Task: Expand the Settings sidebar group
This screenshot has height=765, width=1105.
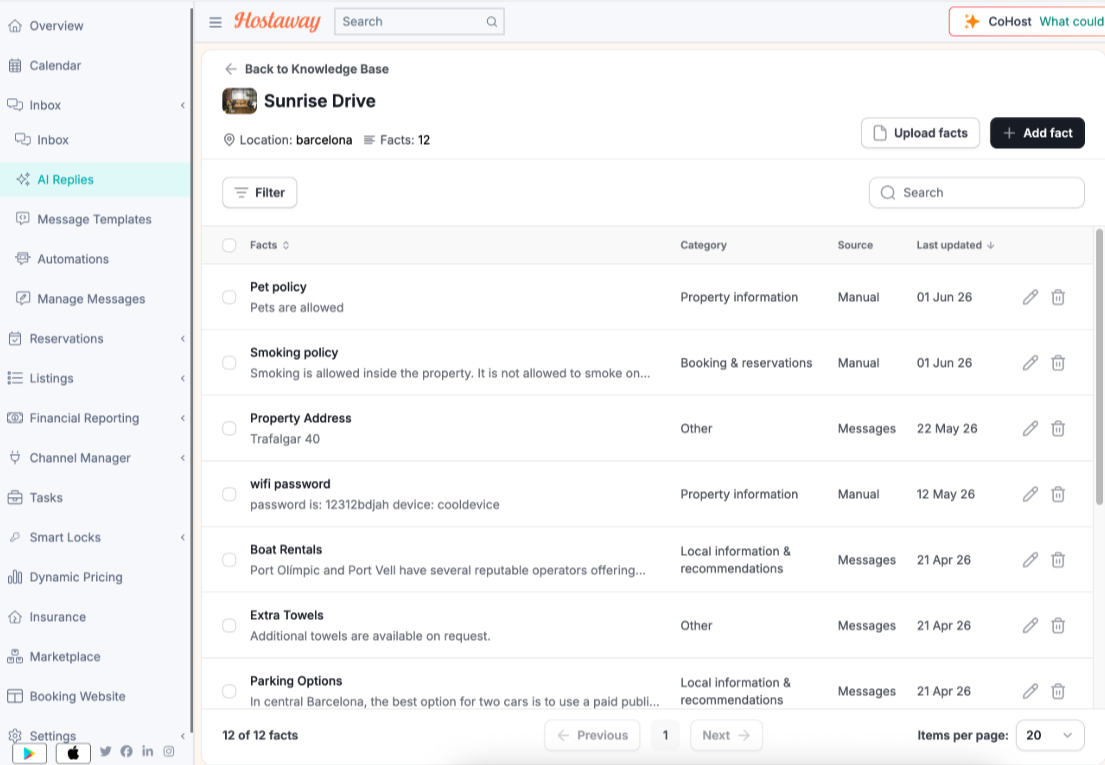Action: 183,736
